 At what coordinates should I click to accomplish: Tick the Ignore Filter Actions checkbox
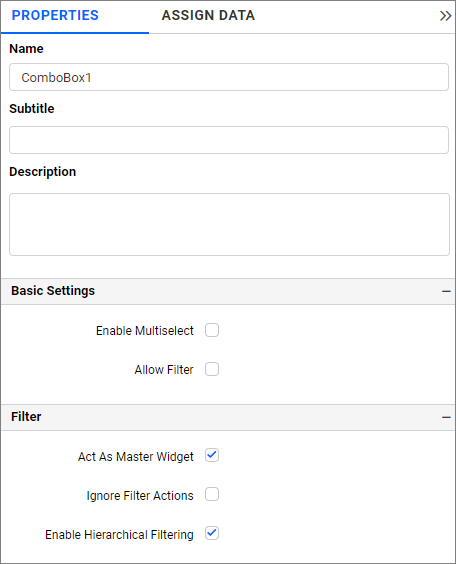212,494
